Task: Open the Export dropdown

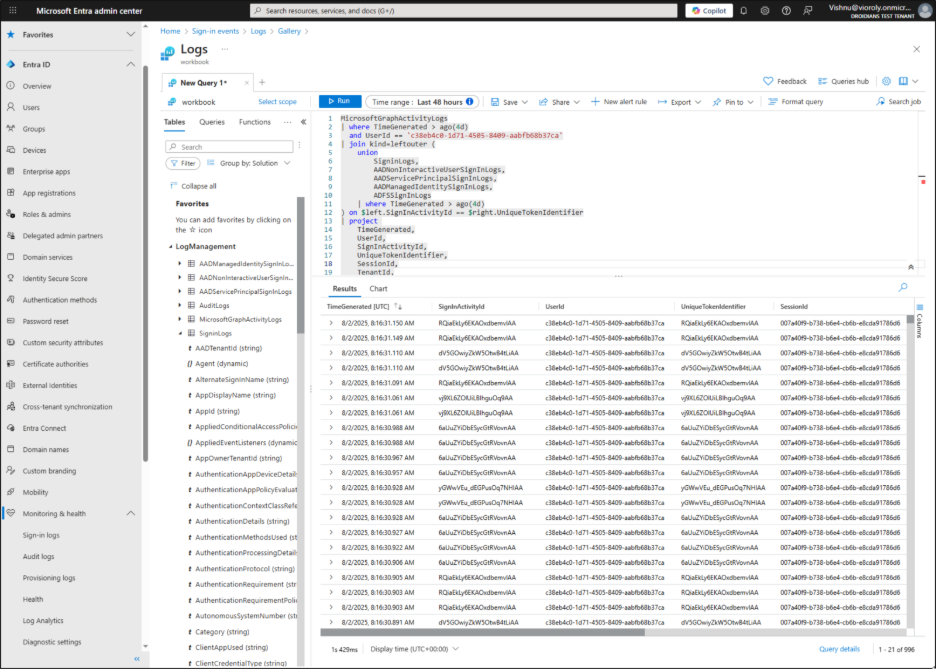Action: (x=679, y=102)
